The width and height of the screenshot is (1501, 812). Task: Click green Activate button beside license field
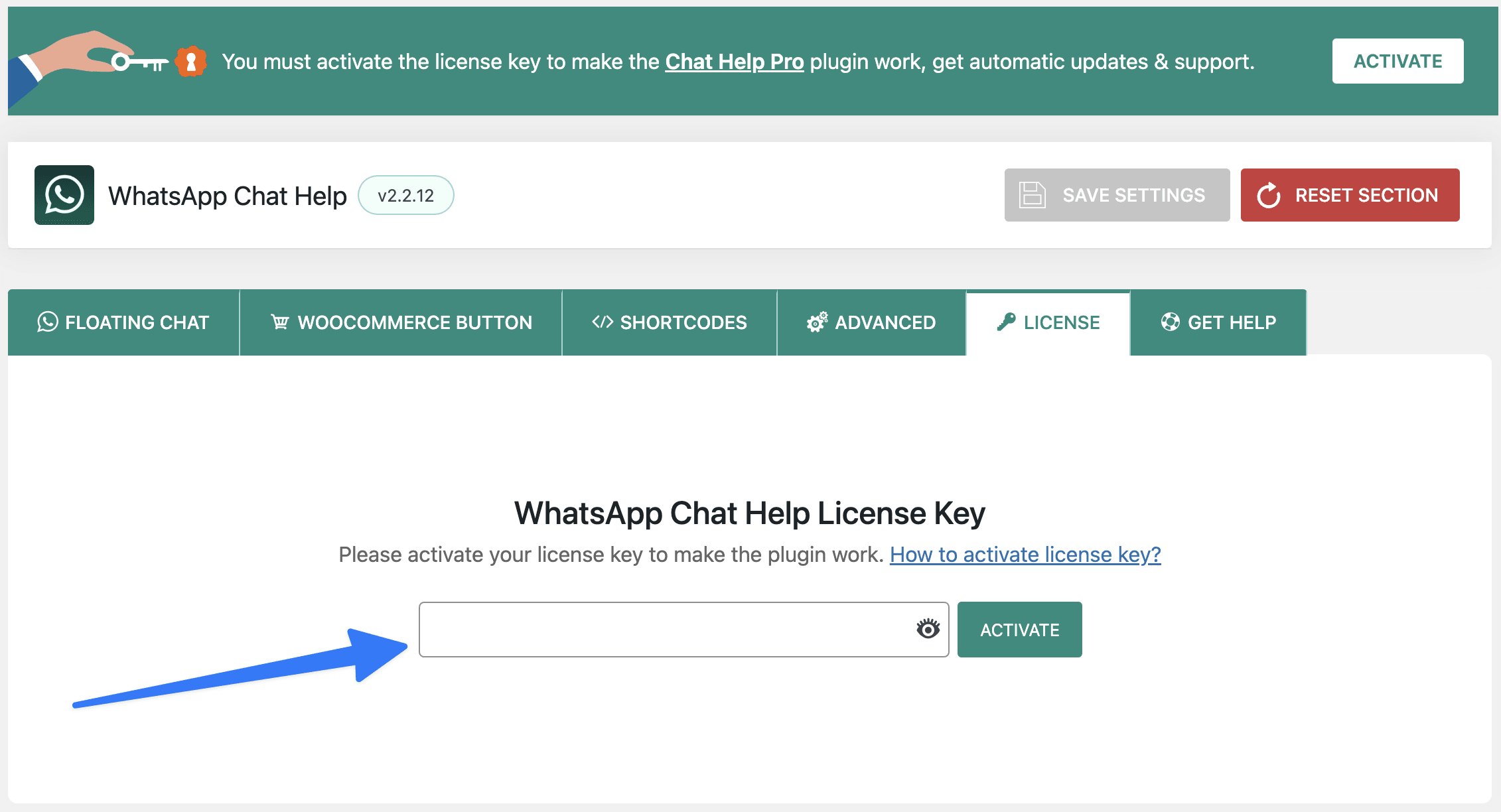pos(1020,630)
